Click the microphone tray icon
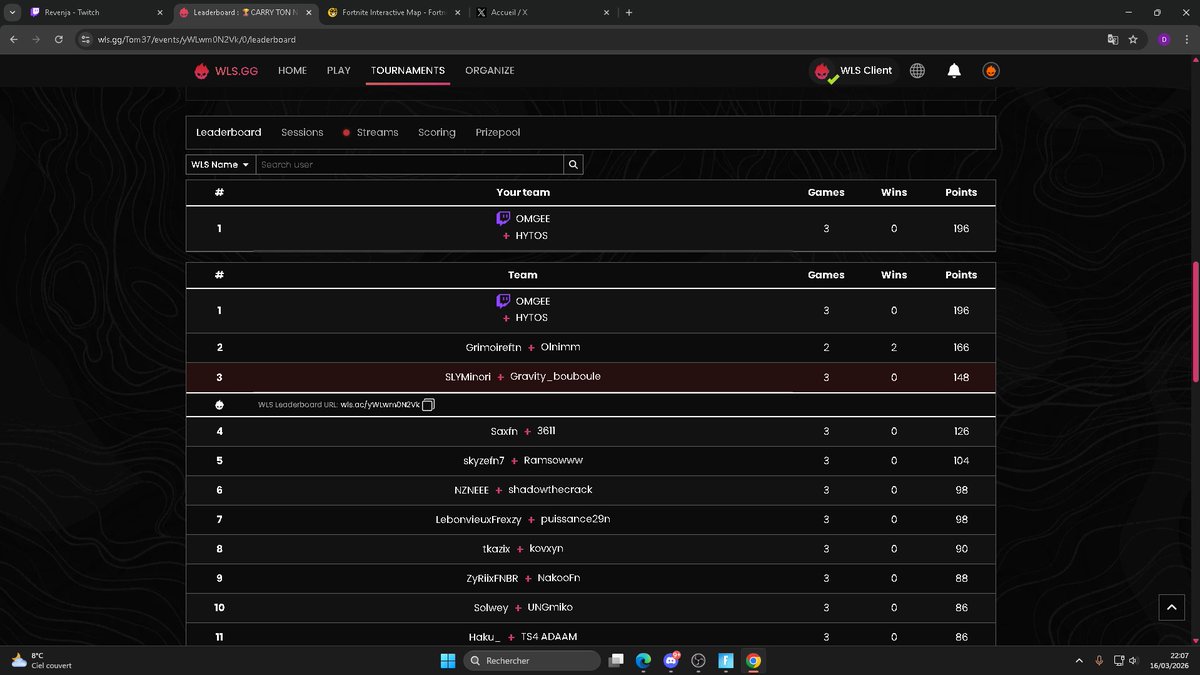This screenshot has height=675, width=1200. (1099, 660)
